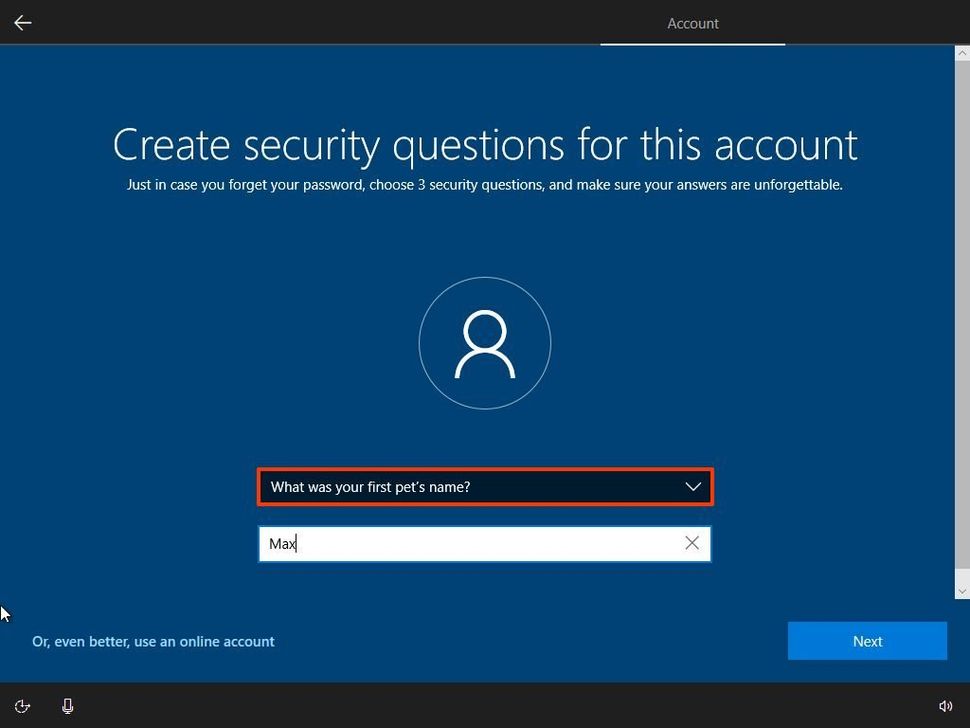Place the cursor after "Max"
Viewport: 970px width, 728px height.
pyautogui.click(x=297, y=543)
